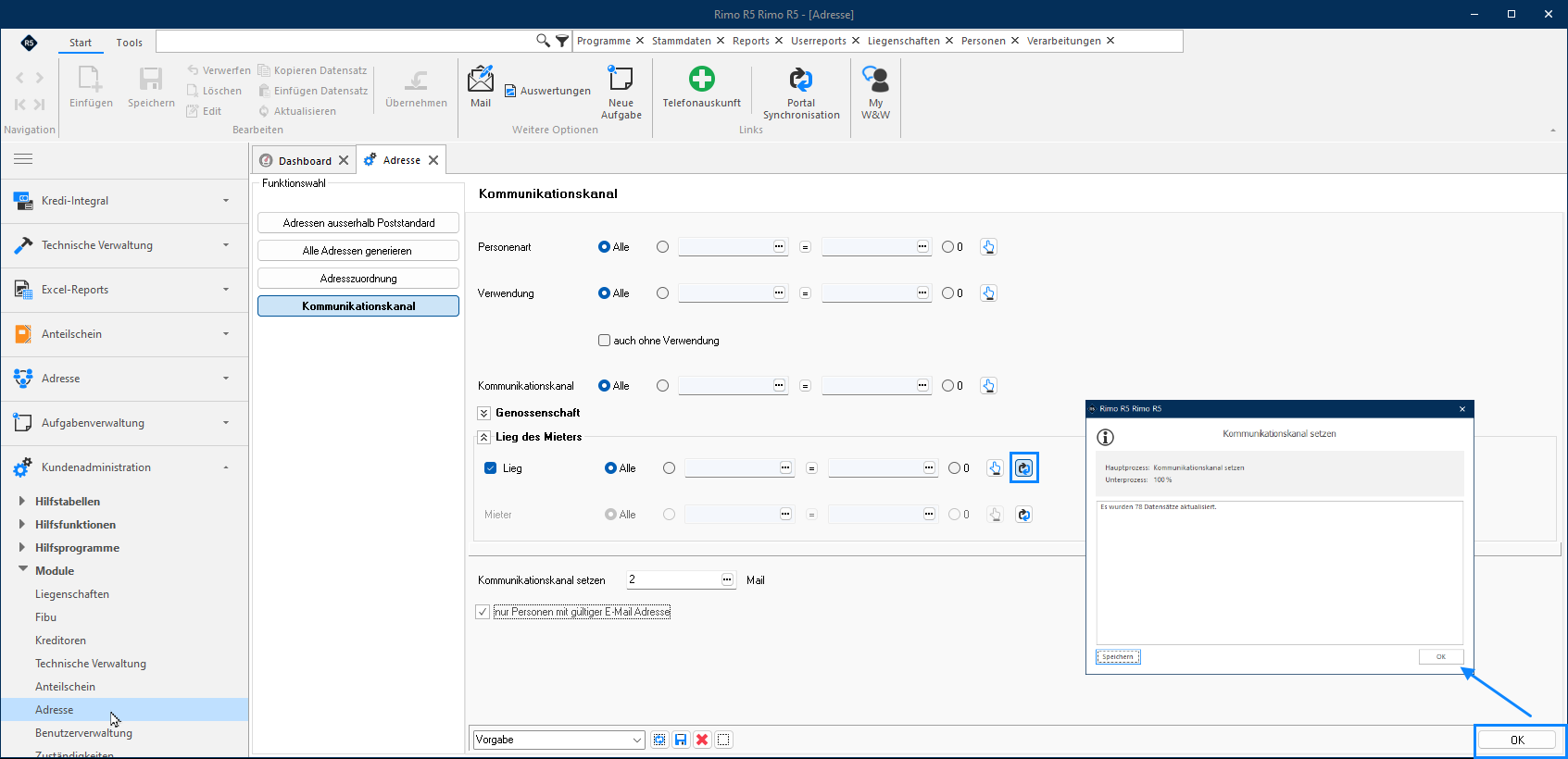
Task: Open the Vorgabe dropdown
Action: [x=558, y=740]
